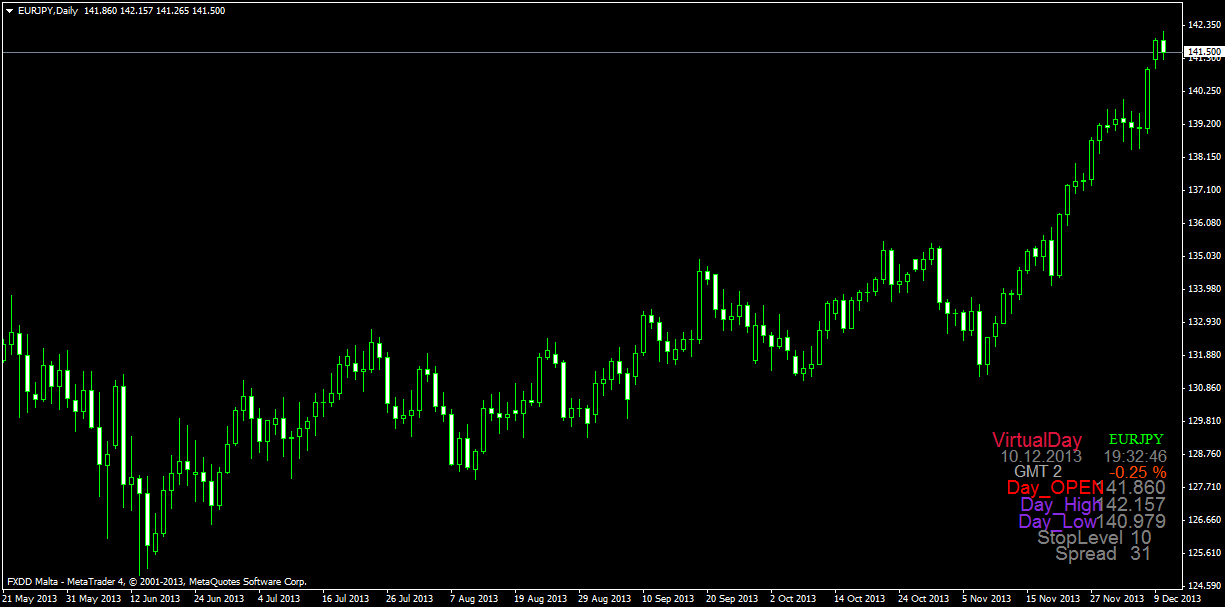Click the 20 Sep 2013 date marker
Image resolution: width=1225 pixels, height=607 pixels.
coord(732,599)
